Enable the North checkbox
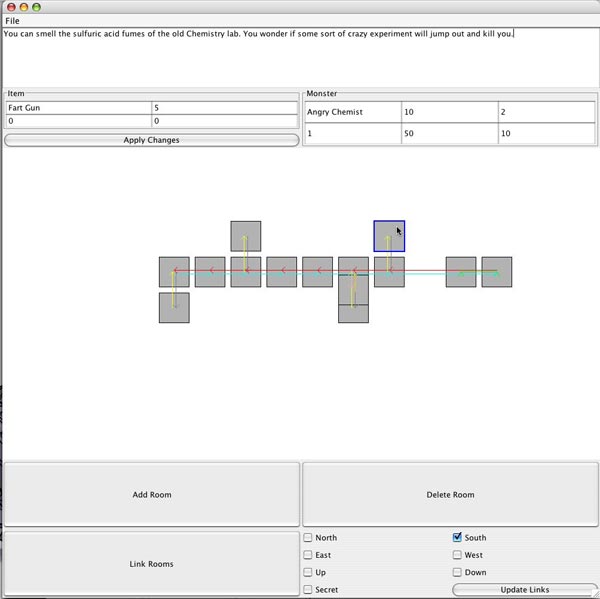600x599 pixels. point(308,538)
